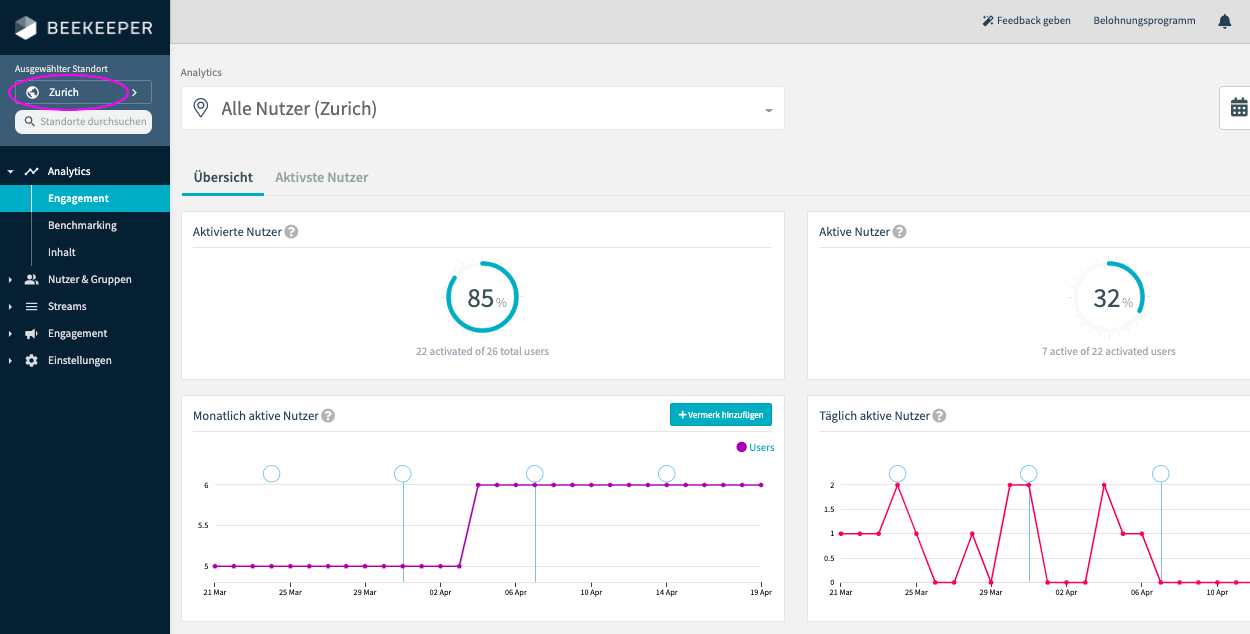The image size is (1250, 634).
Task: Click the calendar date picker icon
Action: tap(1238, 108)
